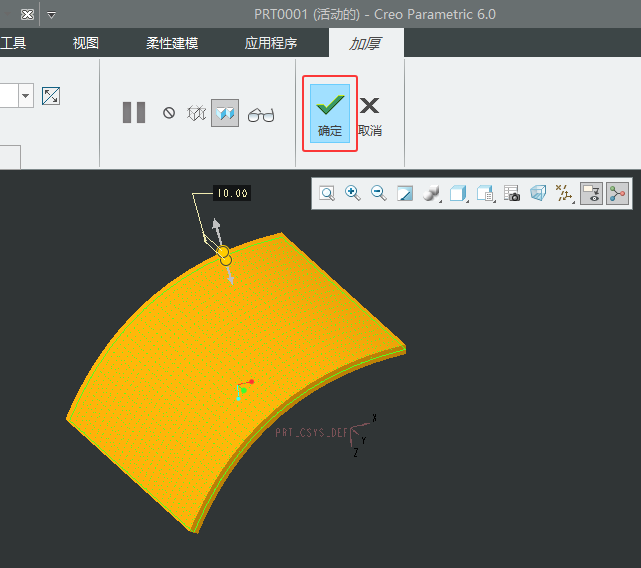Open the view manager camera icon
Screen dimensions: 641x568
pos(511,193)
